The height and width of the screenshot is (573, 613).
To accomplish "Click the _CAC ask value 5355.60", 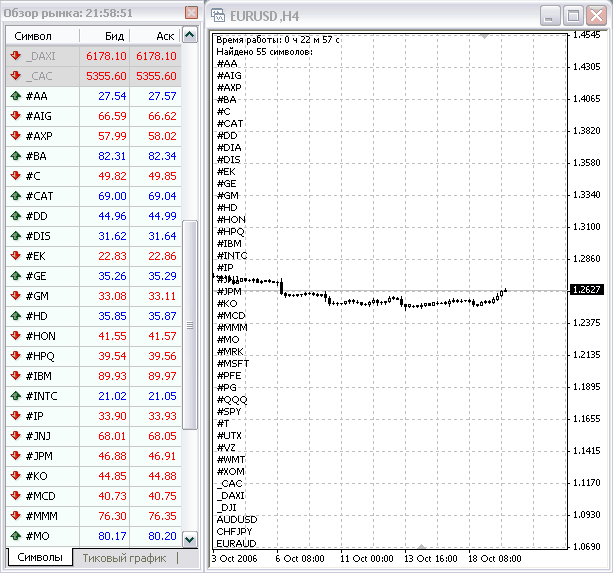I will click(156, 76).
